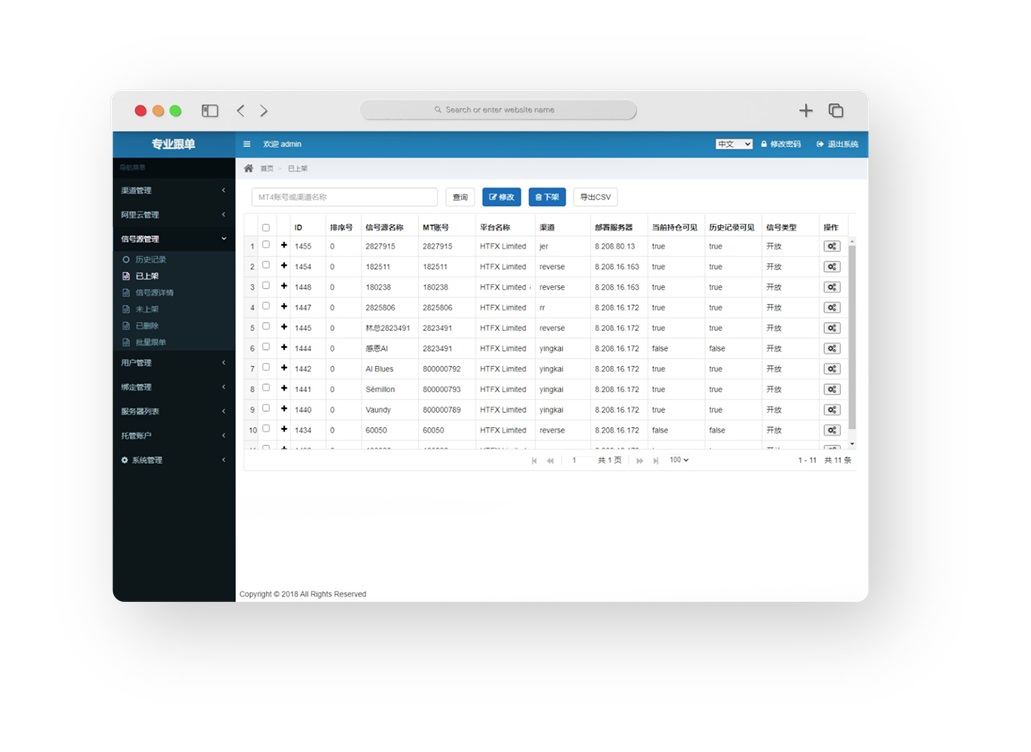The image size is (1031, 752).
Task: Go forward with browser forward arrow
Action: tap(264, 110)
